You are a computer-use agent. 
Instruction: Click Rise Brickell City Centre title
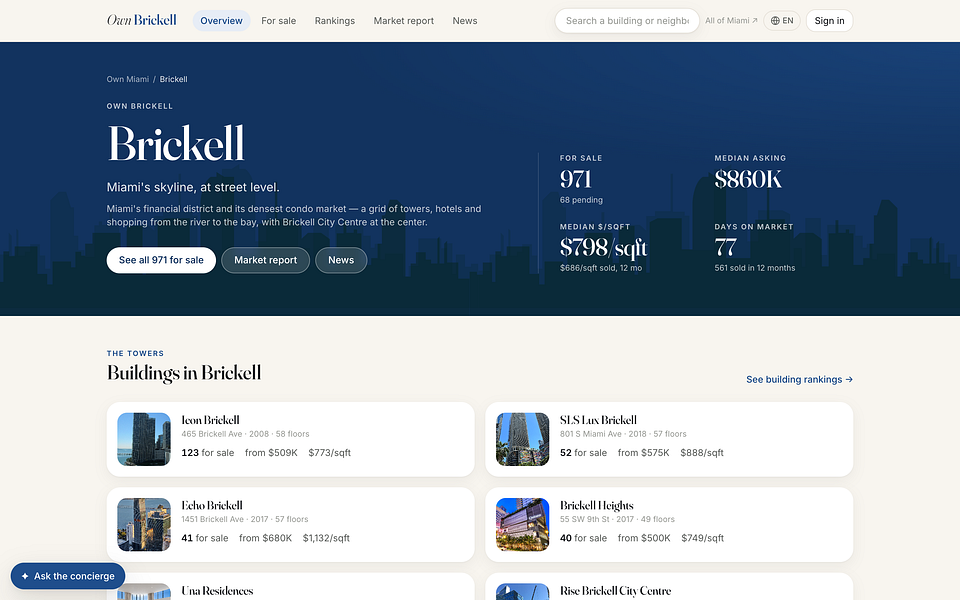click(x=615, y=591)
